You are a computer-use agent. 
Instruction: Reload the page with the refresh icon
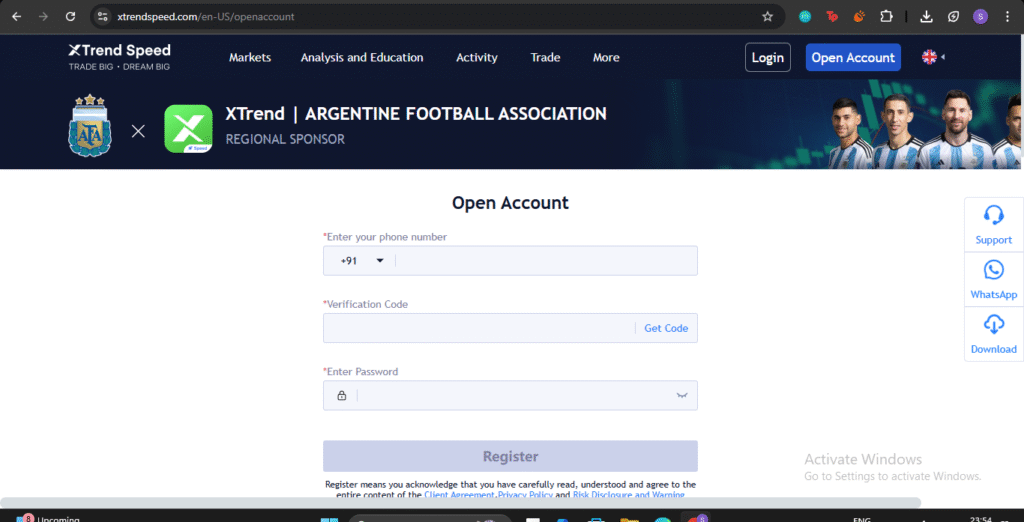(71, 17)
